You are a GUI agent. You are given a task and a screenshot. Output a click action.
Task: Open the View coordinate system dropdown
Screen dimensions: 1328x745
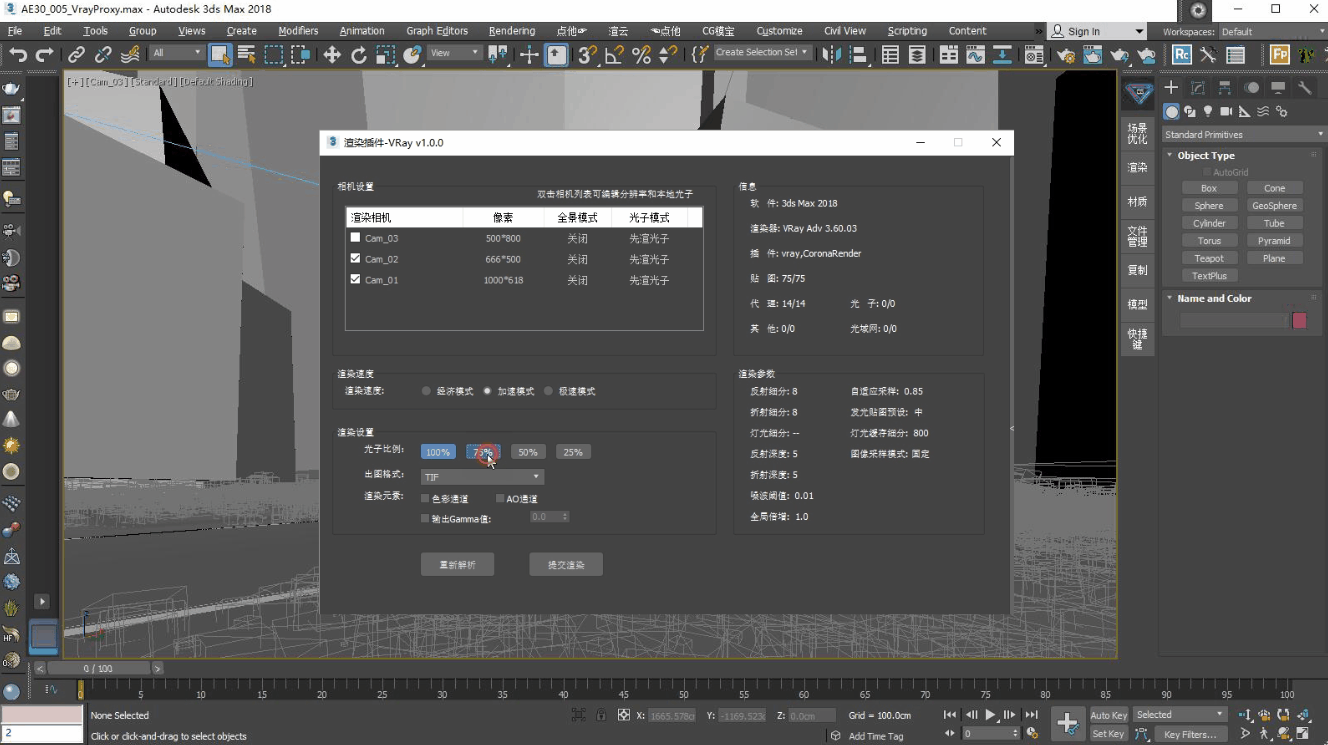pyautogui.click(x=454, y=53)
